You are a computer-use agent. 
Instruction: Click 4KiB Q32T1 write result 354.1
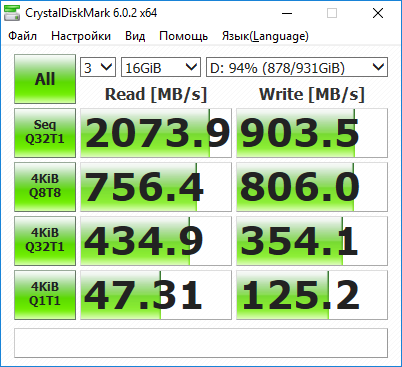point(312,241)
